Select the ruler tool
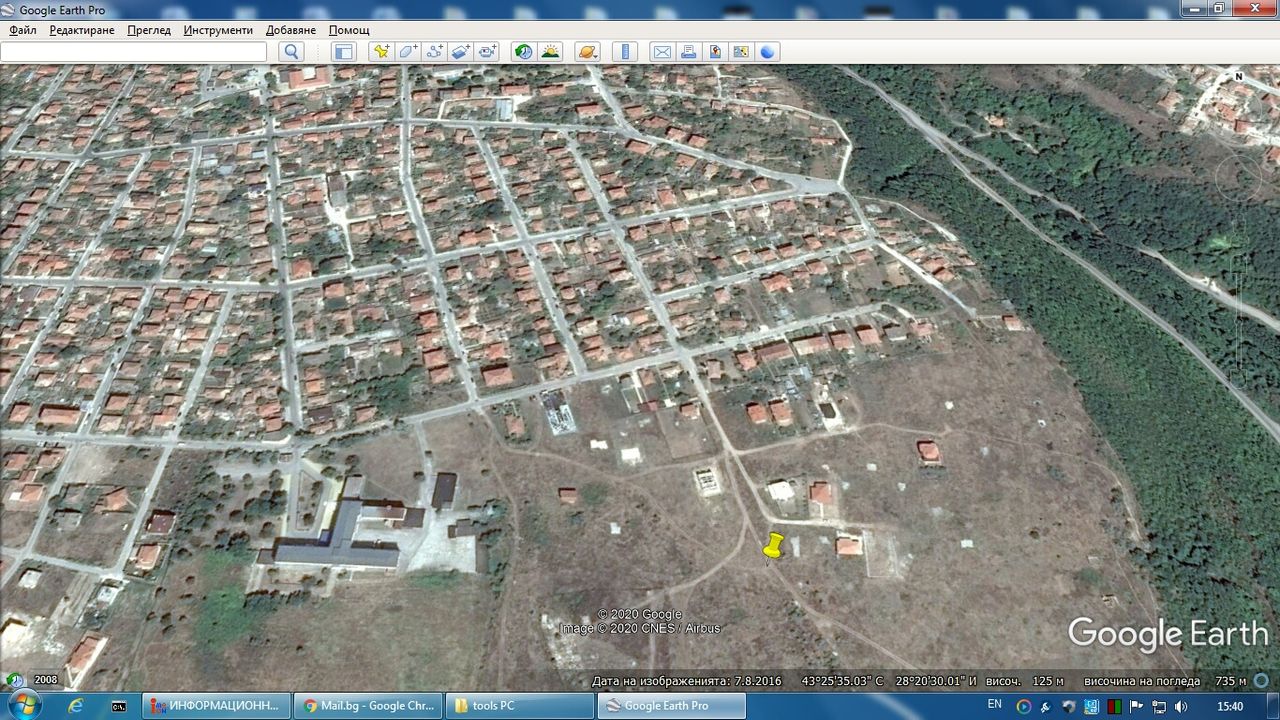The width and height of the screenshot is (1280, 720). click(624, 52)
